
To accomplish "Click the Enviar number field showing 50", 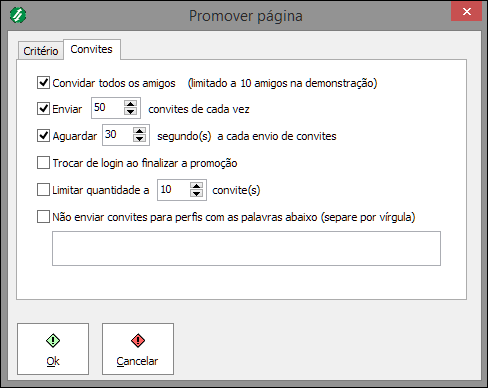I will (107, 108).
